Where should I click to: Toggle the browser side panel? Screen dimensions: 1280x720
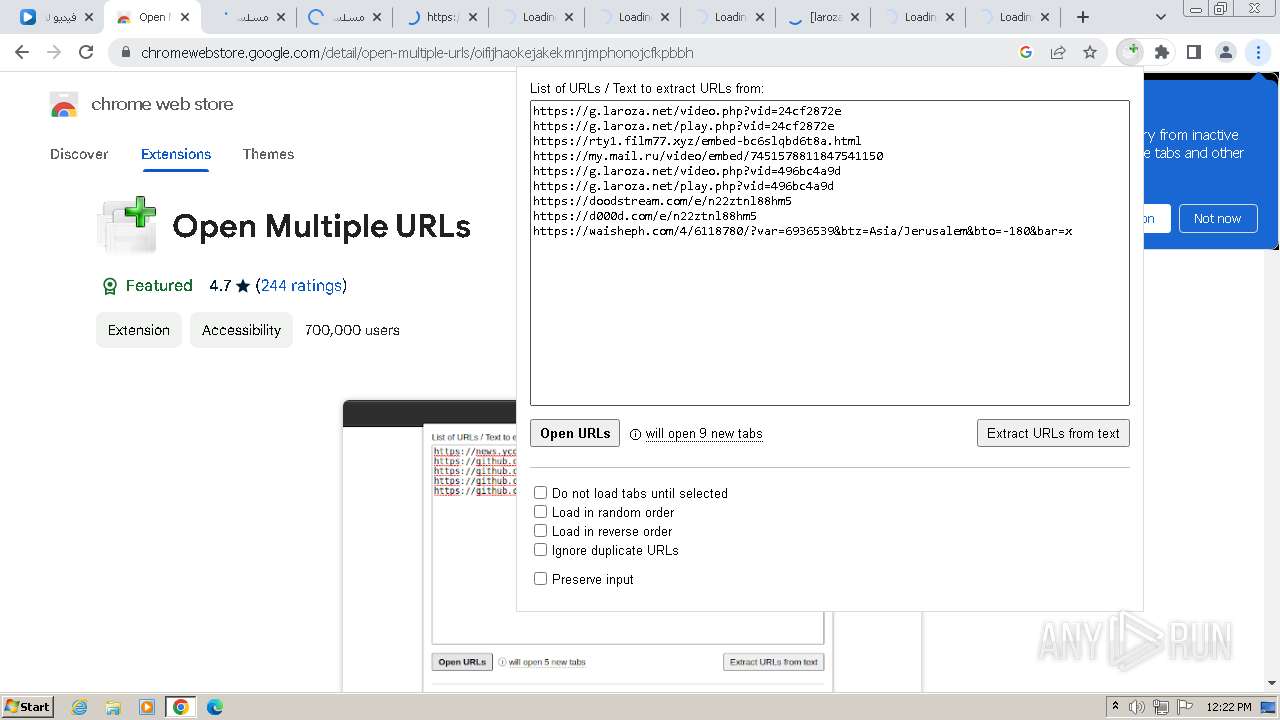1193,52
